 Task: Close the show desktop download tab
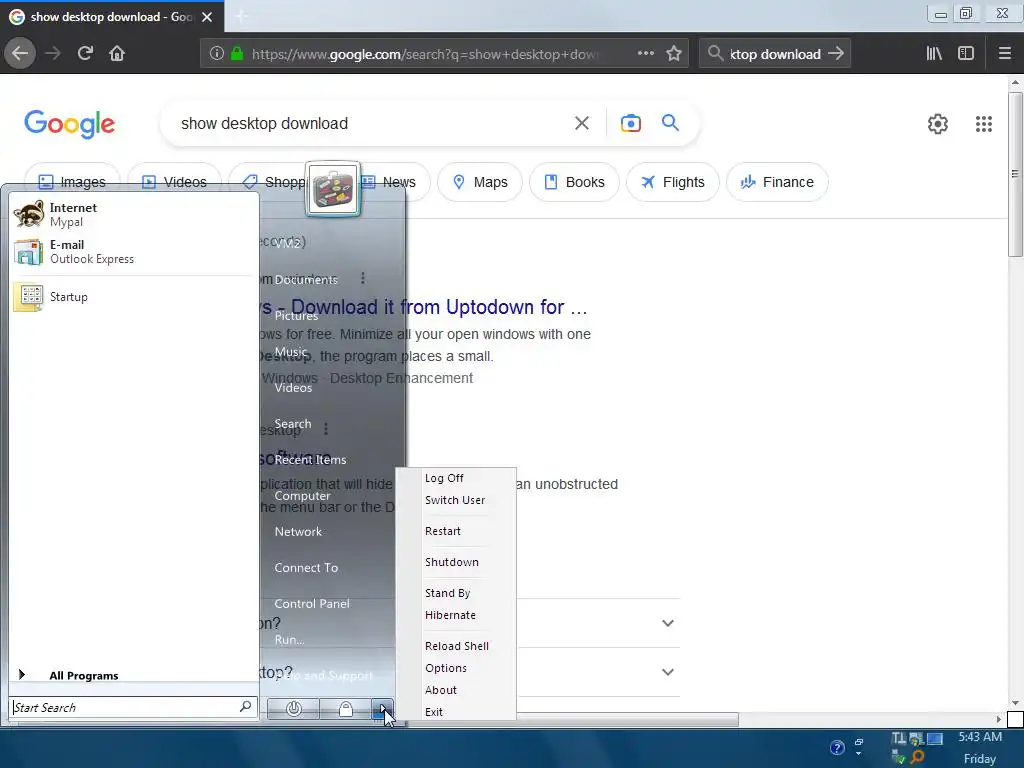[207, 17]
